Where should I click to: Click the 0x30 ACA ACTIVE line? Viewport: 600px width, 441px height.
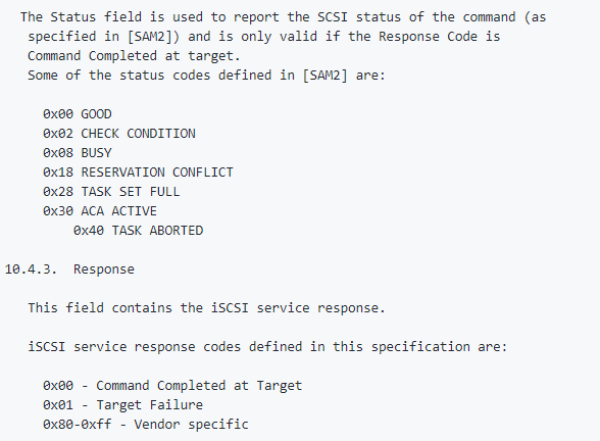click(x=100, y=211)
